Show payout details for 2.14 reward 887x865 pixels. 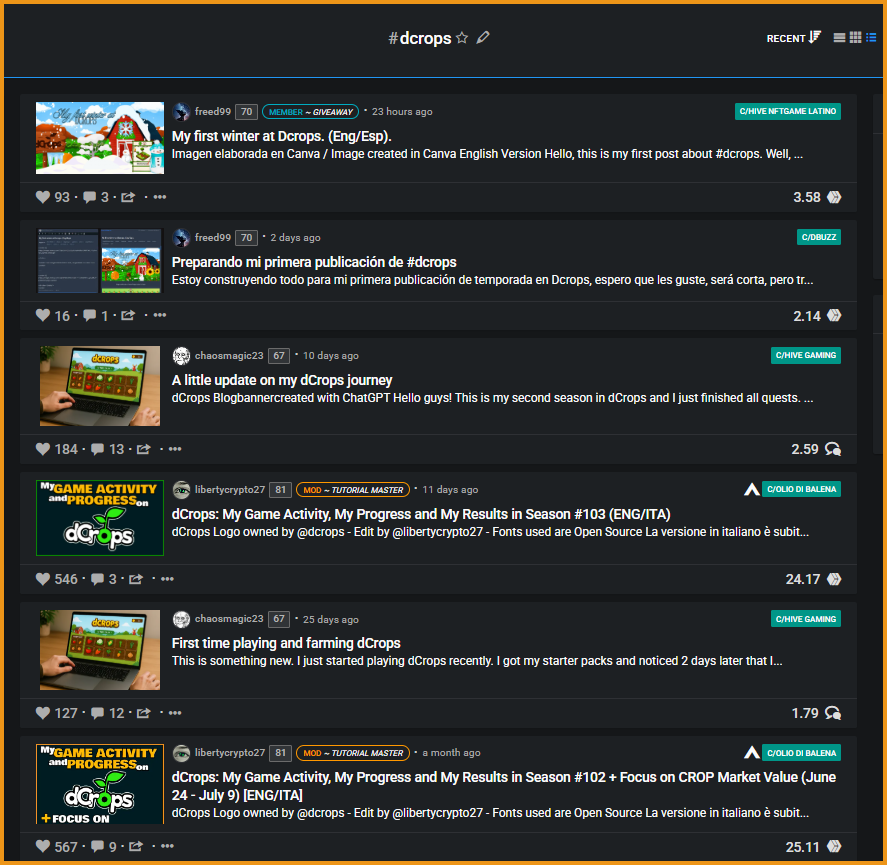[834, 315]
